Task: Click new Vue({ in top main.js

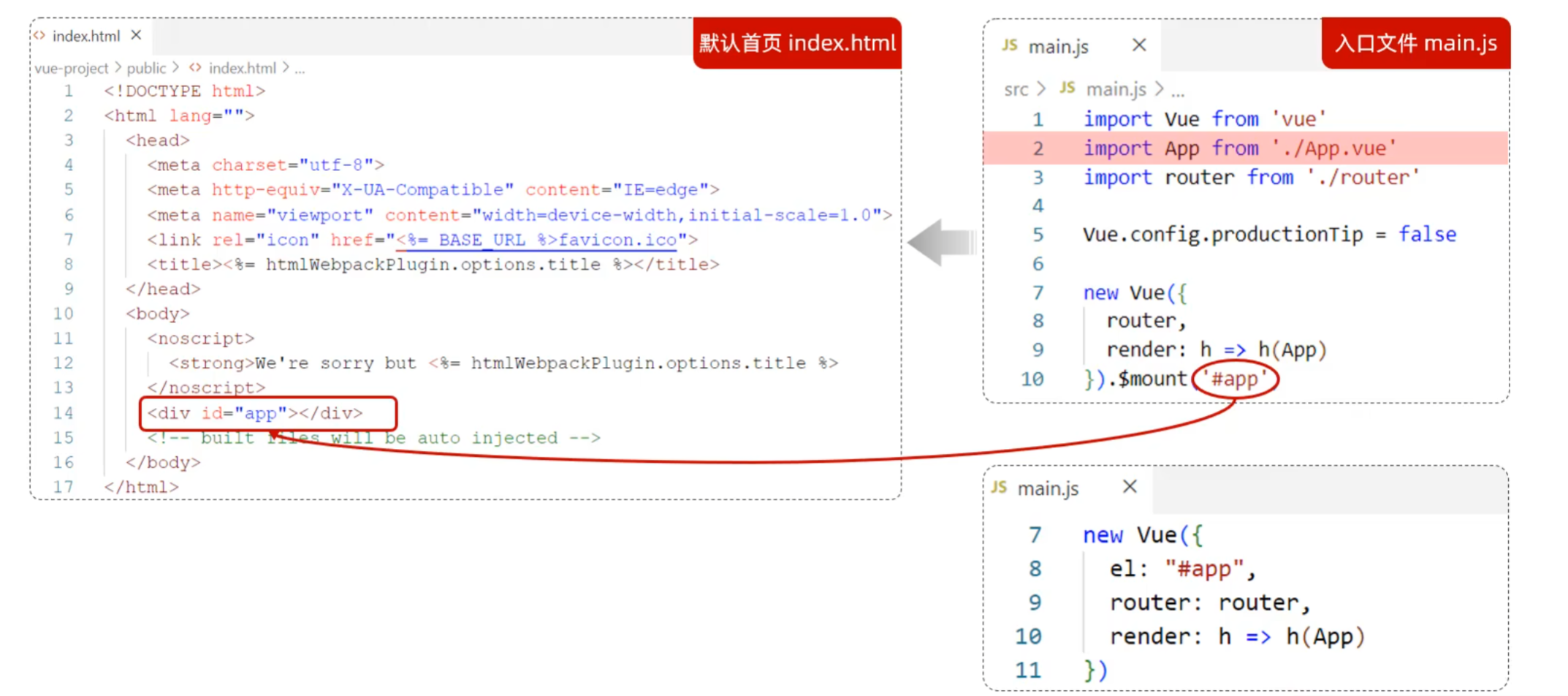Action: 1135,293
